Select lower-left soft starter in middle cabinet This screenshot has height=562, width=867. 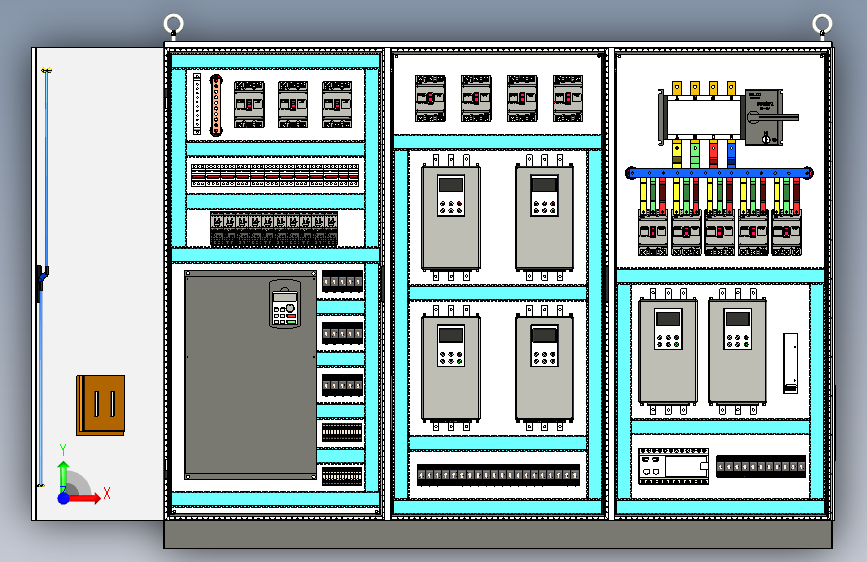click(451, 368)
